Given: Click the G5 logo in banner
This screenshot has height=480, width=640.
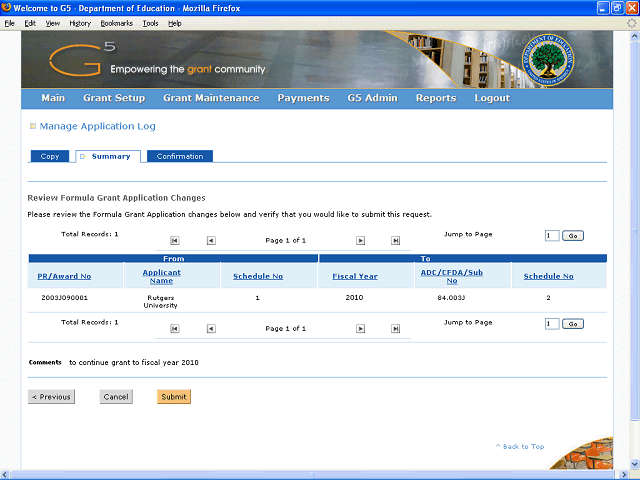Looking at the screenshot, I should 82,60.
